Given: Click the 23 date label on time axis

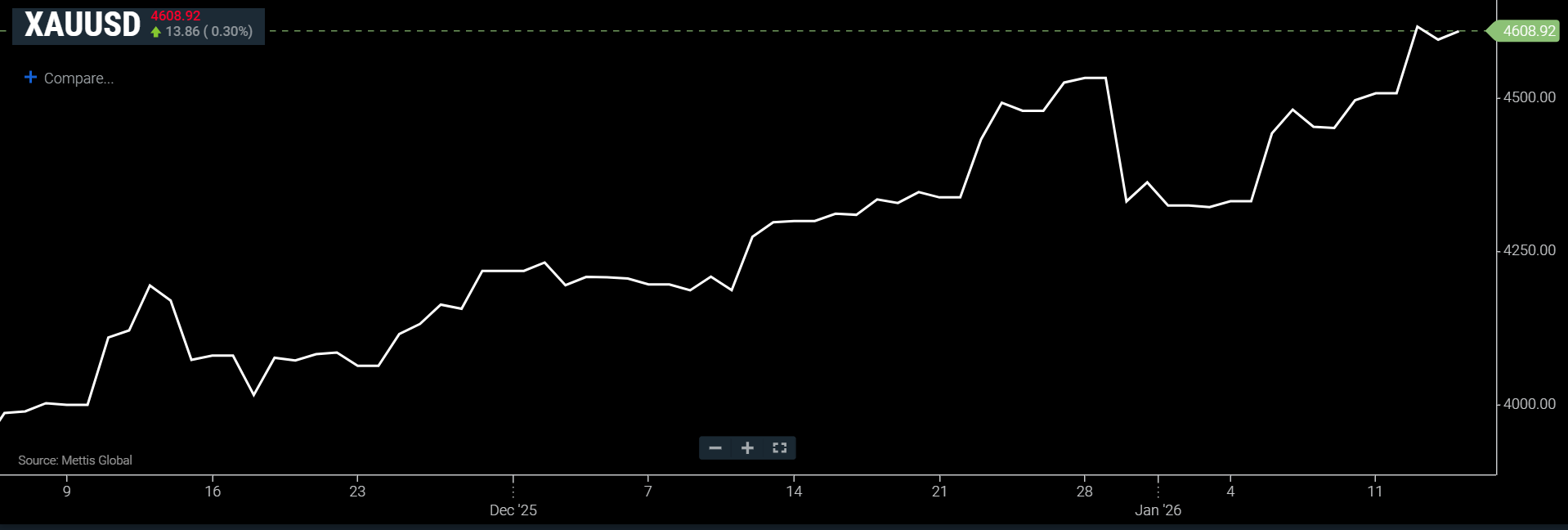Looking at the screenshot, I should (357, 492).
